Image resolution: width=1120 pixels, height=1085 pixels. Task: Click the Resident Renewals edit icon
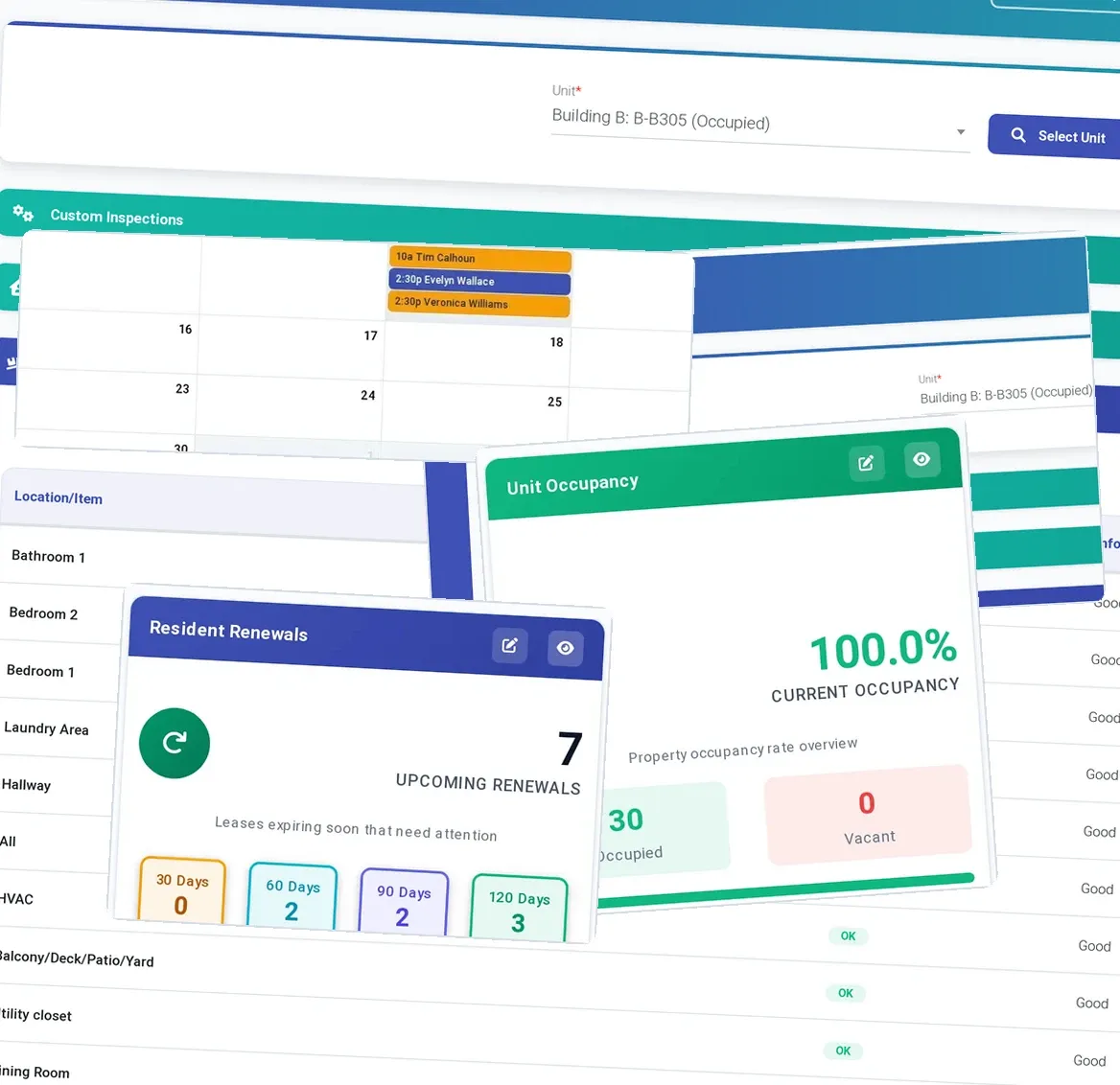point(509,645)
